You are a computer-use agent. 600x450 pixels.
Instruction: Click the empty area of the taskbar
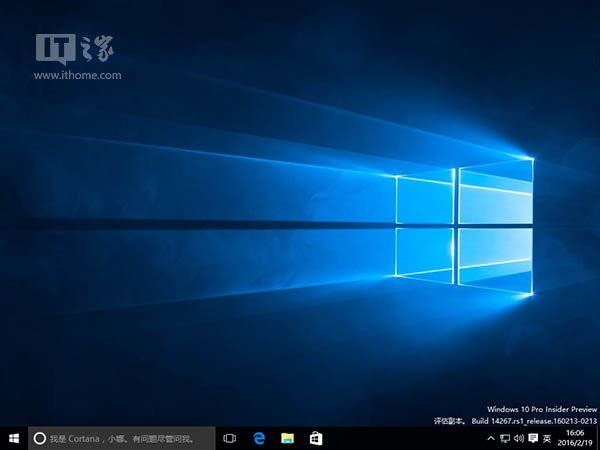[x=400, y=438]
